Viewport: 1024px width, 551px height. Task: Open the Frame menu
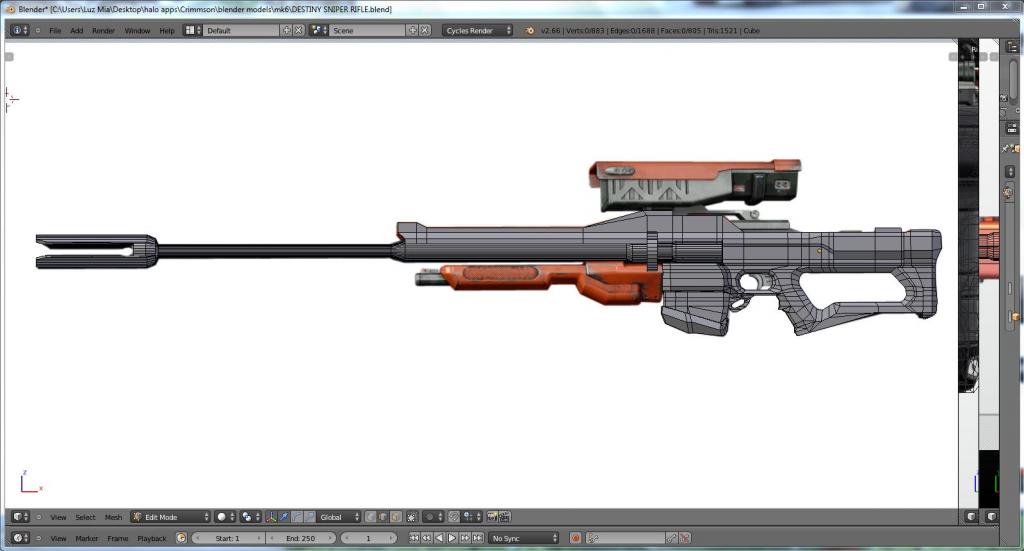pyautogui.click(x=118, y=539)
